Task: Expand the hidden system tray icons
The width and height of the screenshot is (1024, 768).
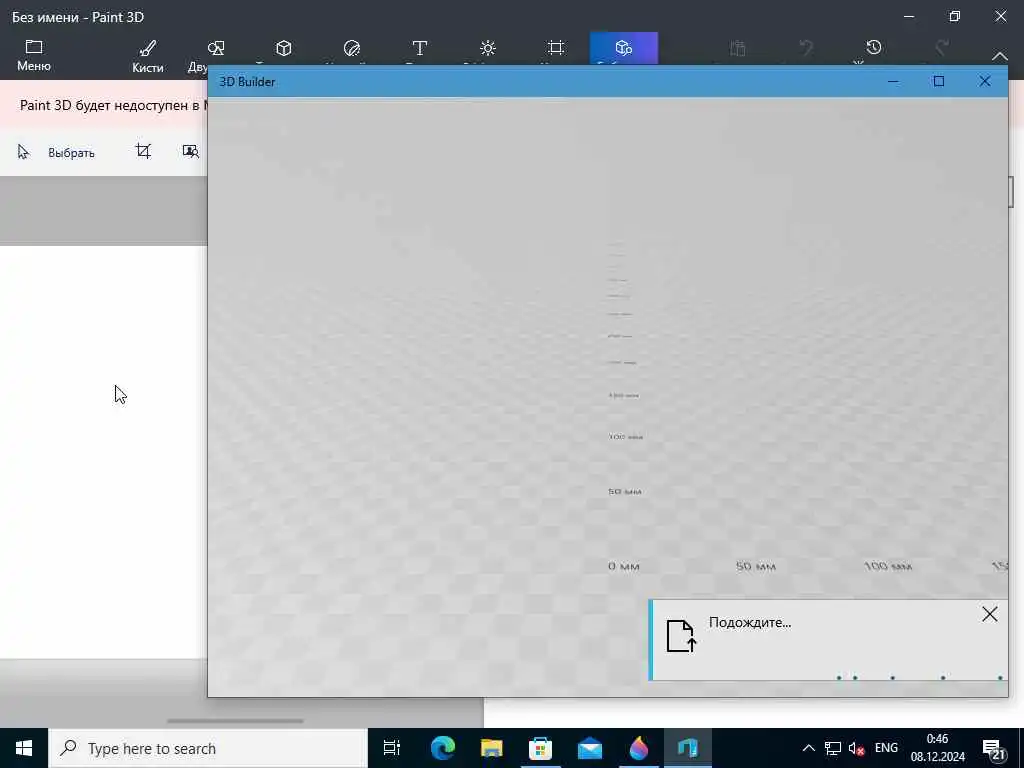Action: point(808,748)
